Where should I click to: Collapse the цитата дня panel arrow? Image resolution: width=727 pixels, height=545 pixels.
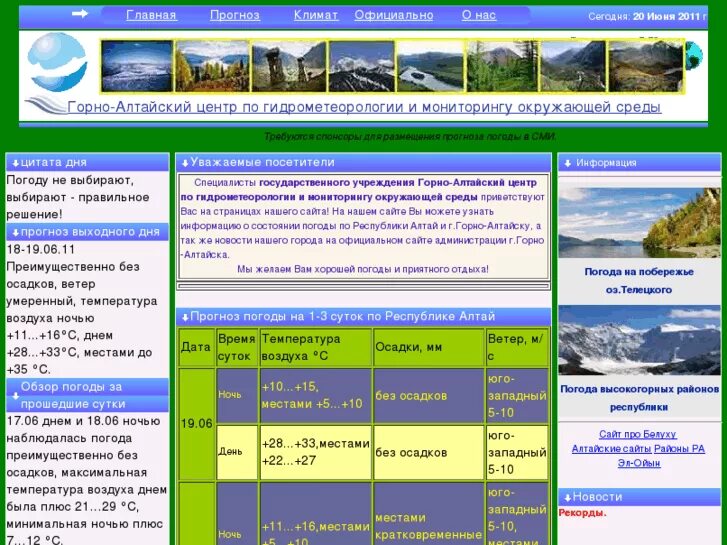15,163
